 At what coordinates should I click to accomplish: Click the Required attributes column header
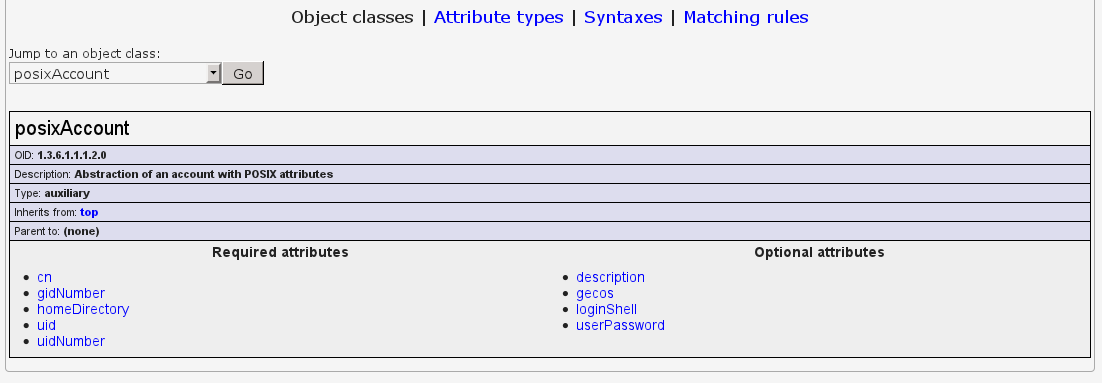280,252
